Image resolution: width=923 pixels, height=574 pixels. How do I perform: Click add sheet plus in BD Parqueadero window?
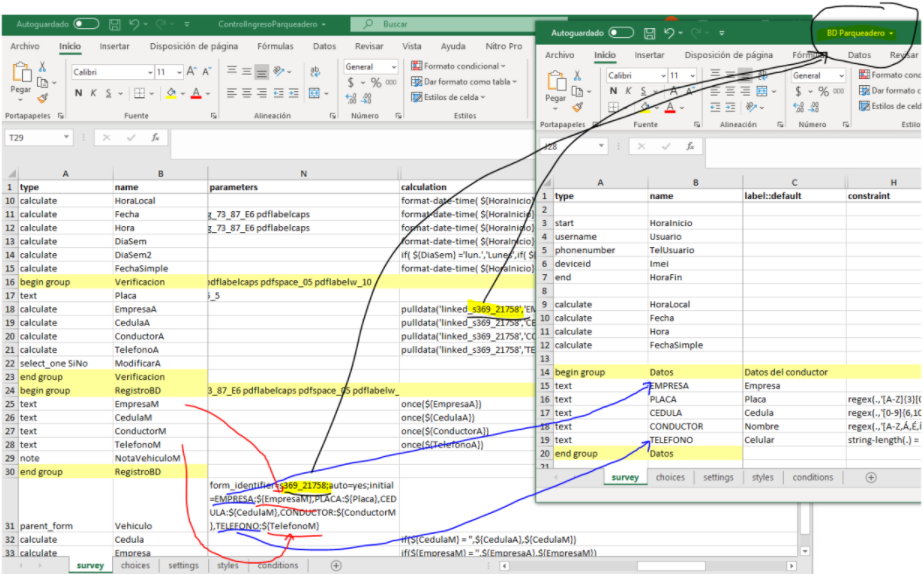(x=871, y=477)
